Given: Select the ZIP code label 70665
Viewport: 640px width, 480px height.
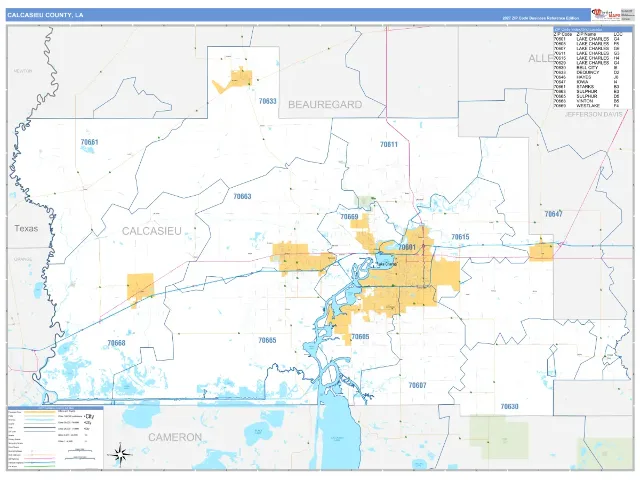Looking at the screenshot, I should [x=267, y=340].
